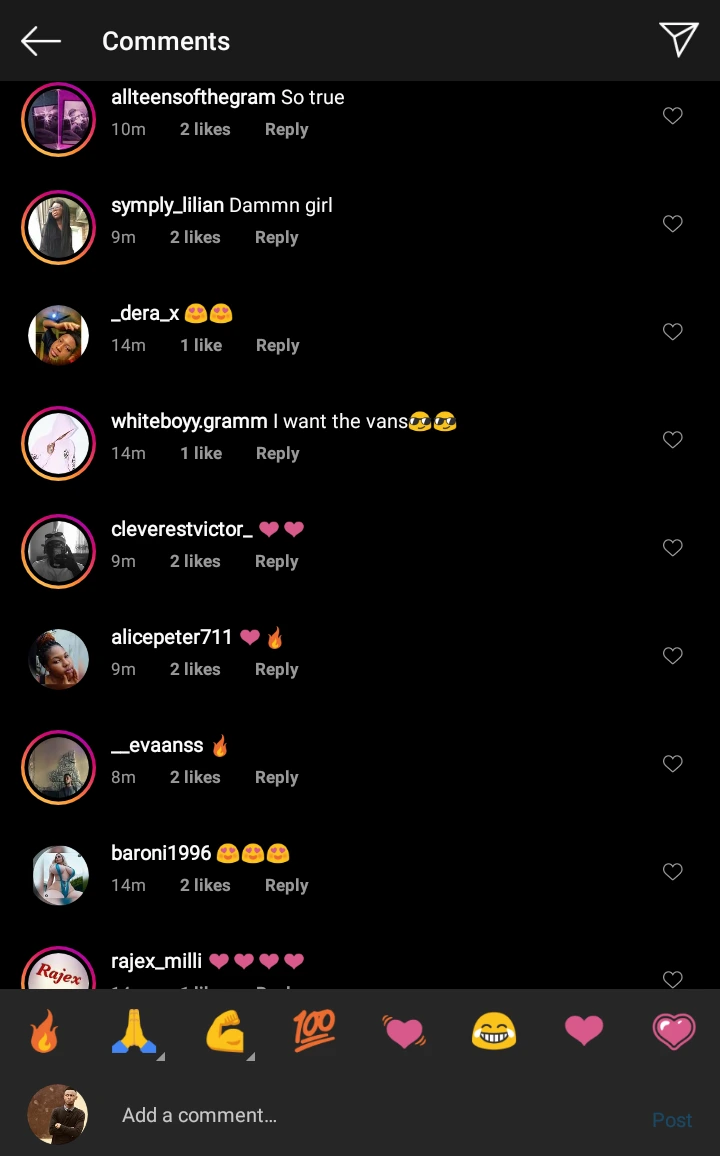Open __evaanss profile picture story

click(58, 768)
